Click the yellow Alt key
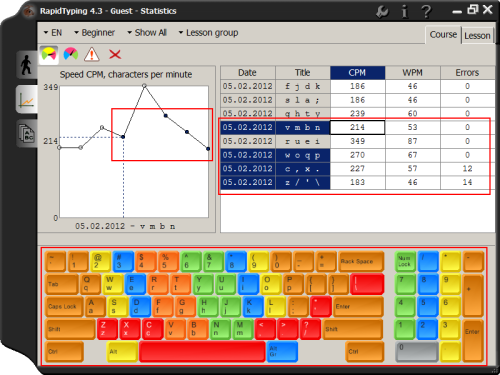Viewport: 500px width, 375px height. click(122, 352)
